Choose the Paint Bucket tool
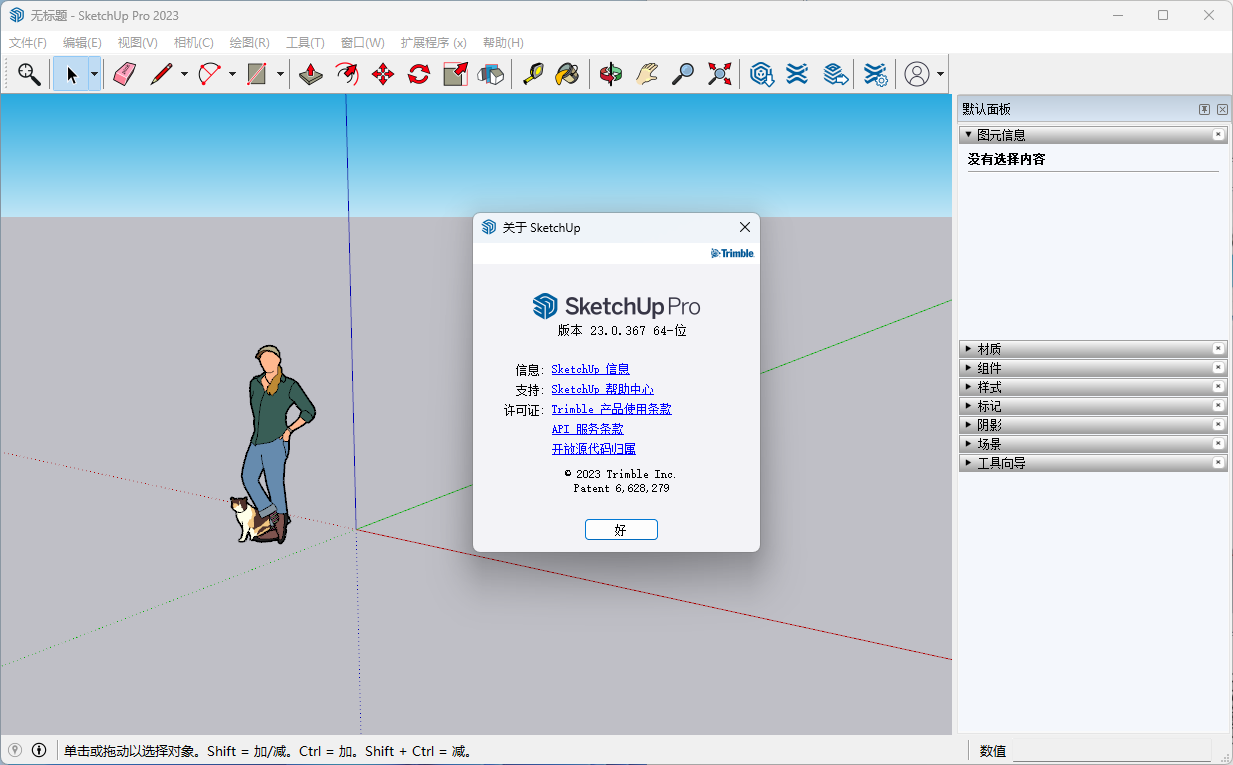Screen dimensions: 1233x765 point(568,74)
